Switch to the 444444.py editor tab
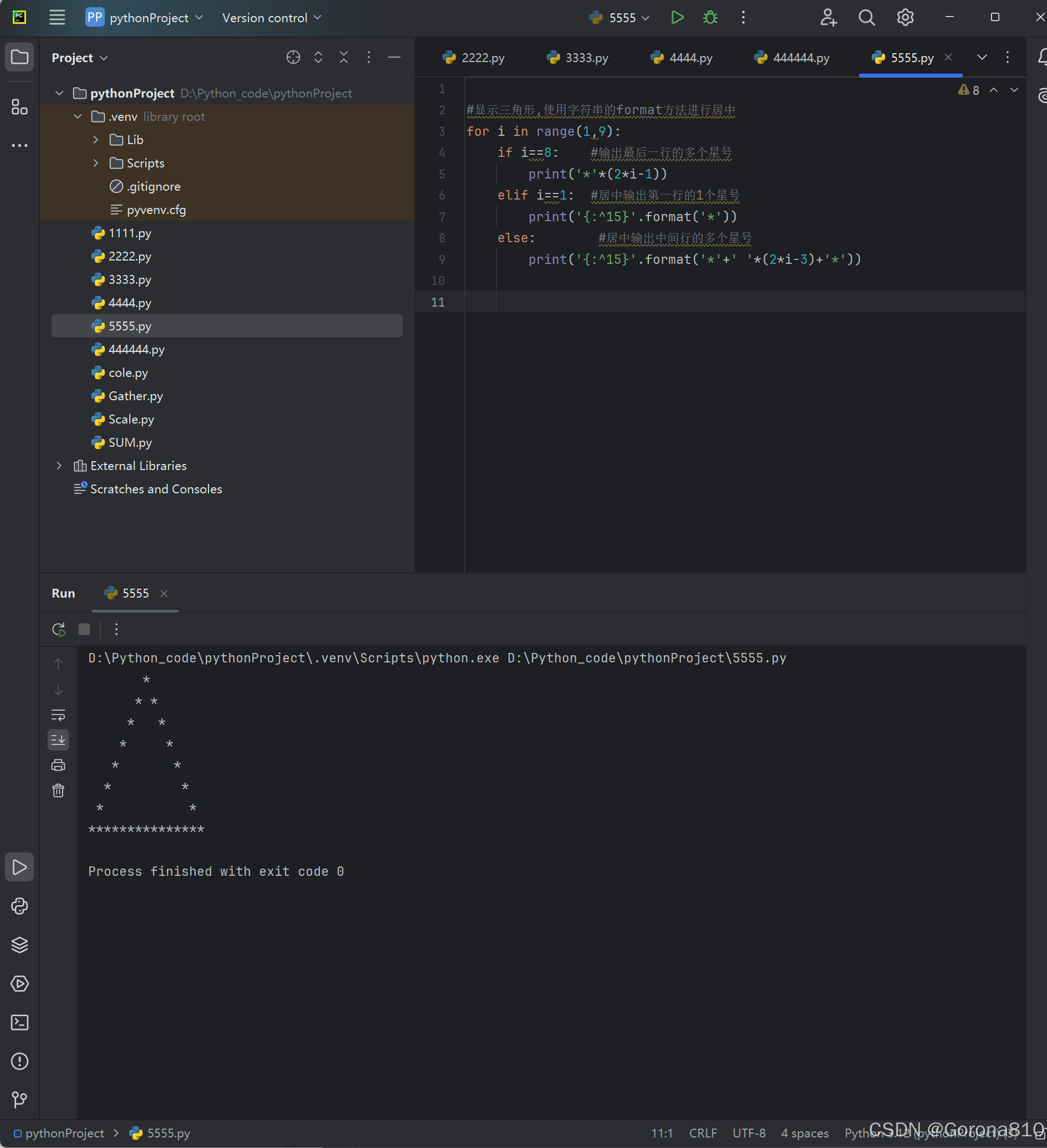Viewport: 1047px width, 1148px height. (x=791, y=58)
